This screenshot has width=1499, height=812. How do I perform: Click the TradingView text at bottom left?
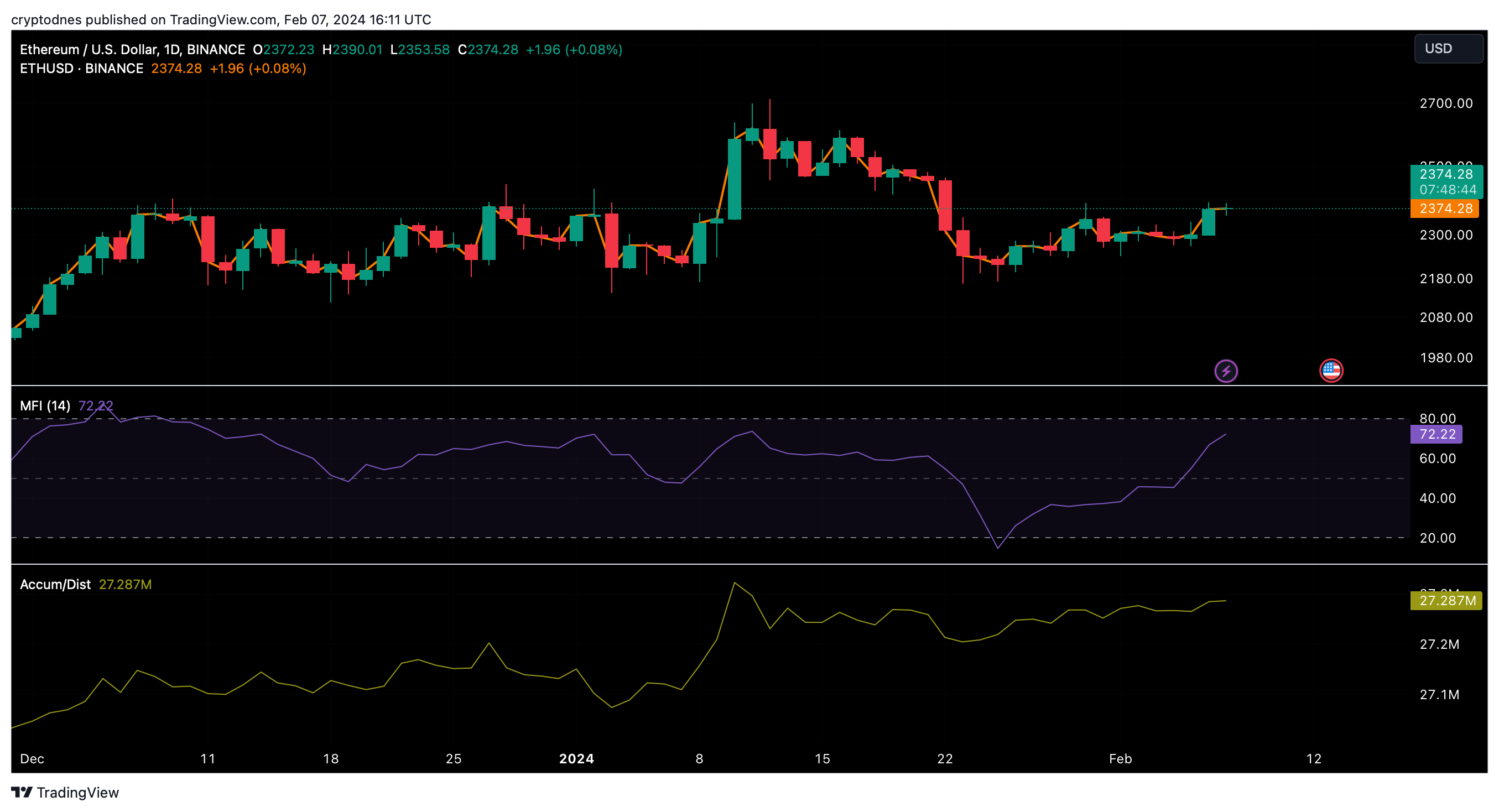pos(77,792)
